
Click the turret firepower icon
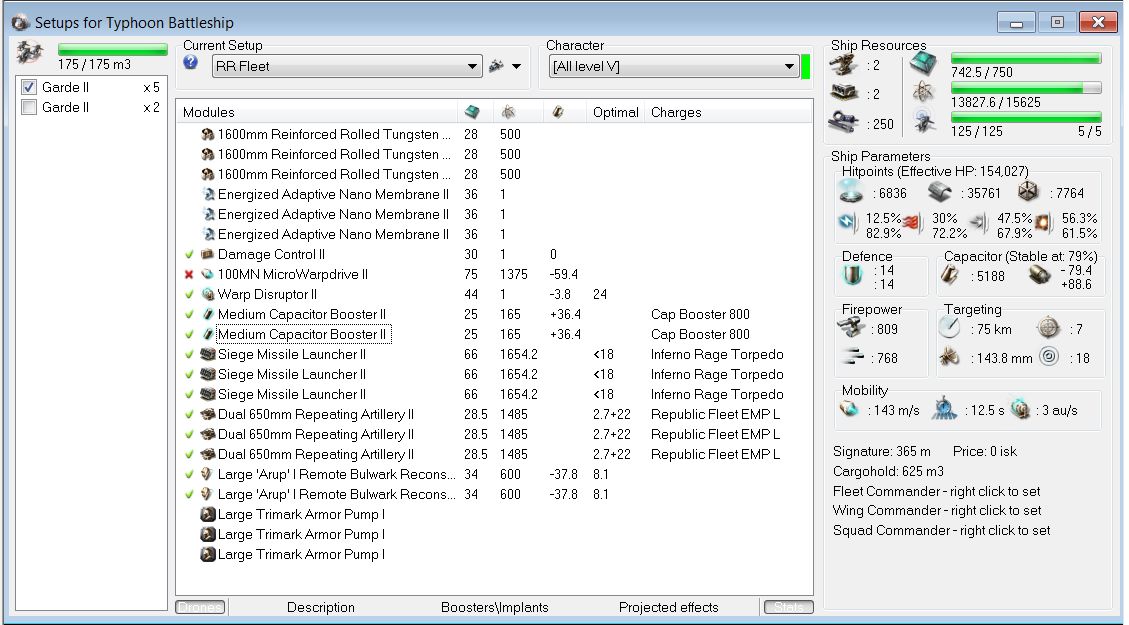[x=851, y=328]
